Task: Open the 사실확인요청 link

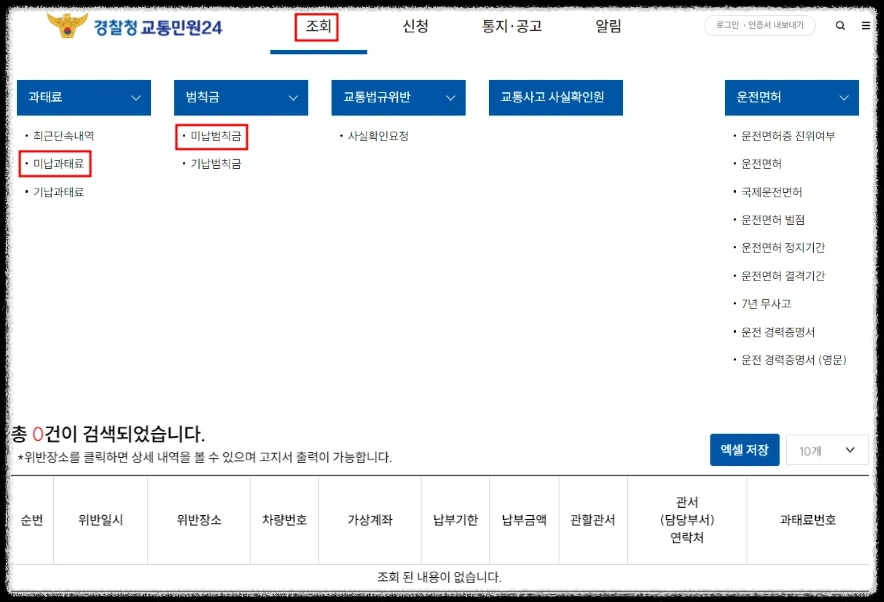Action: [379, 135]
